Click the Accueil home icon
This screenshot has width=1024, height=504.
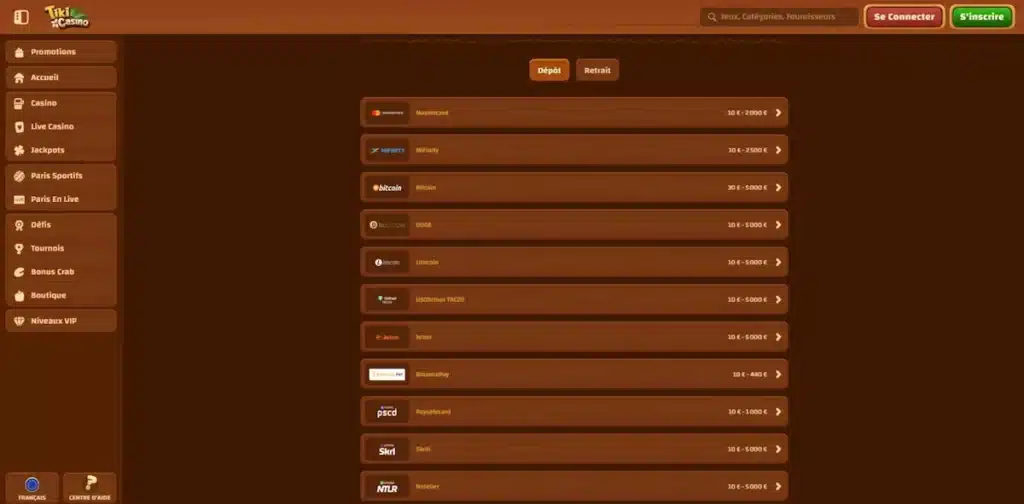pyautogui.click(x=19, y=78)
